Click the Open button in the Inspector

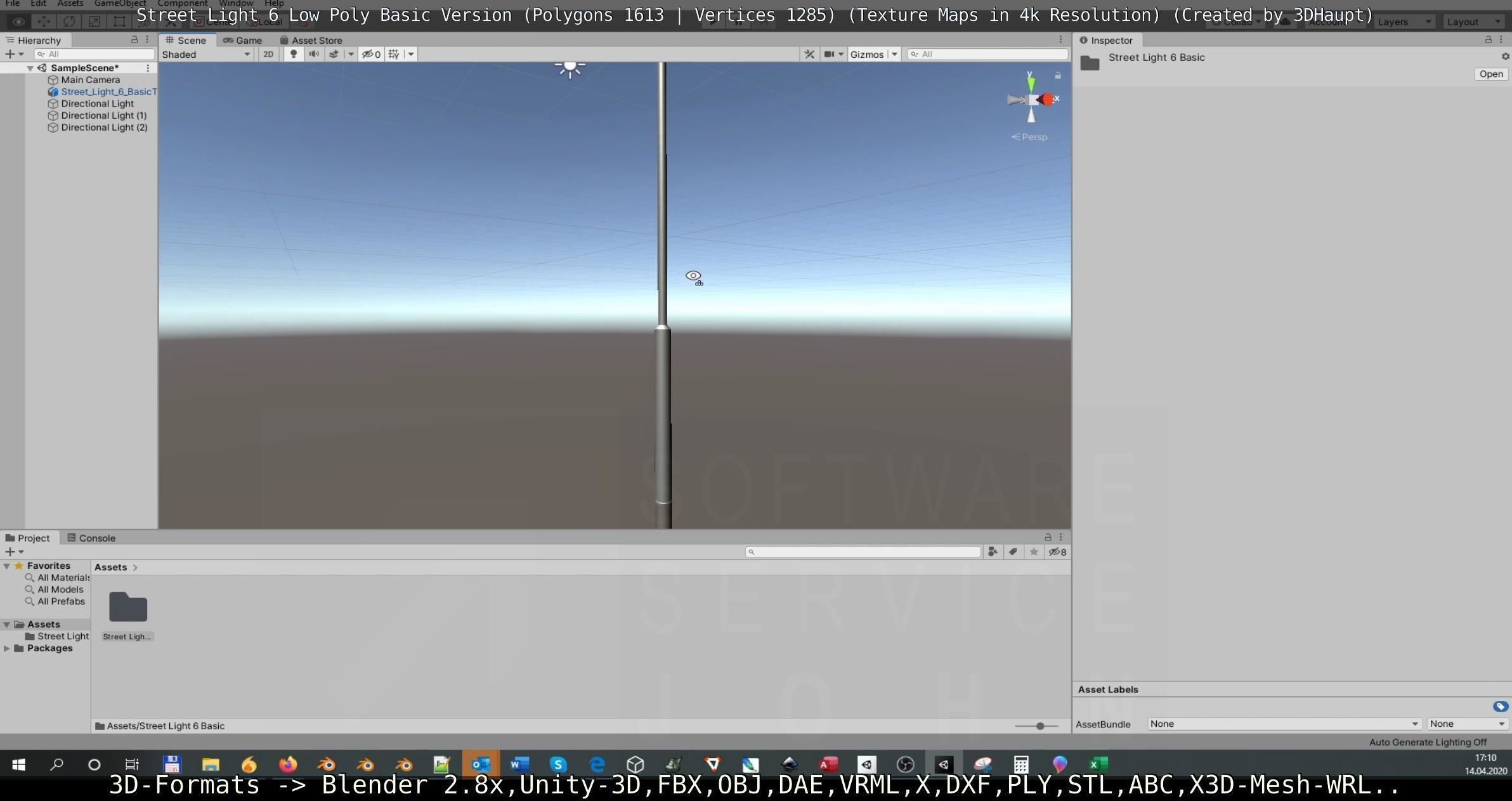[x=1491, y=74]
